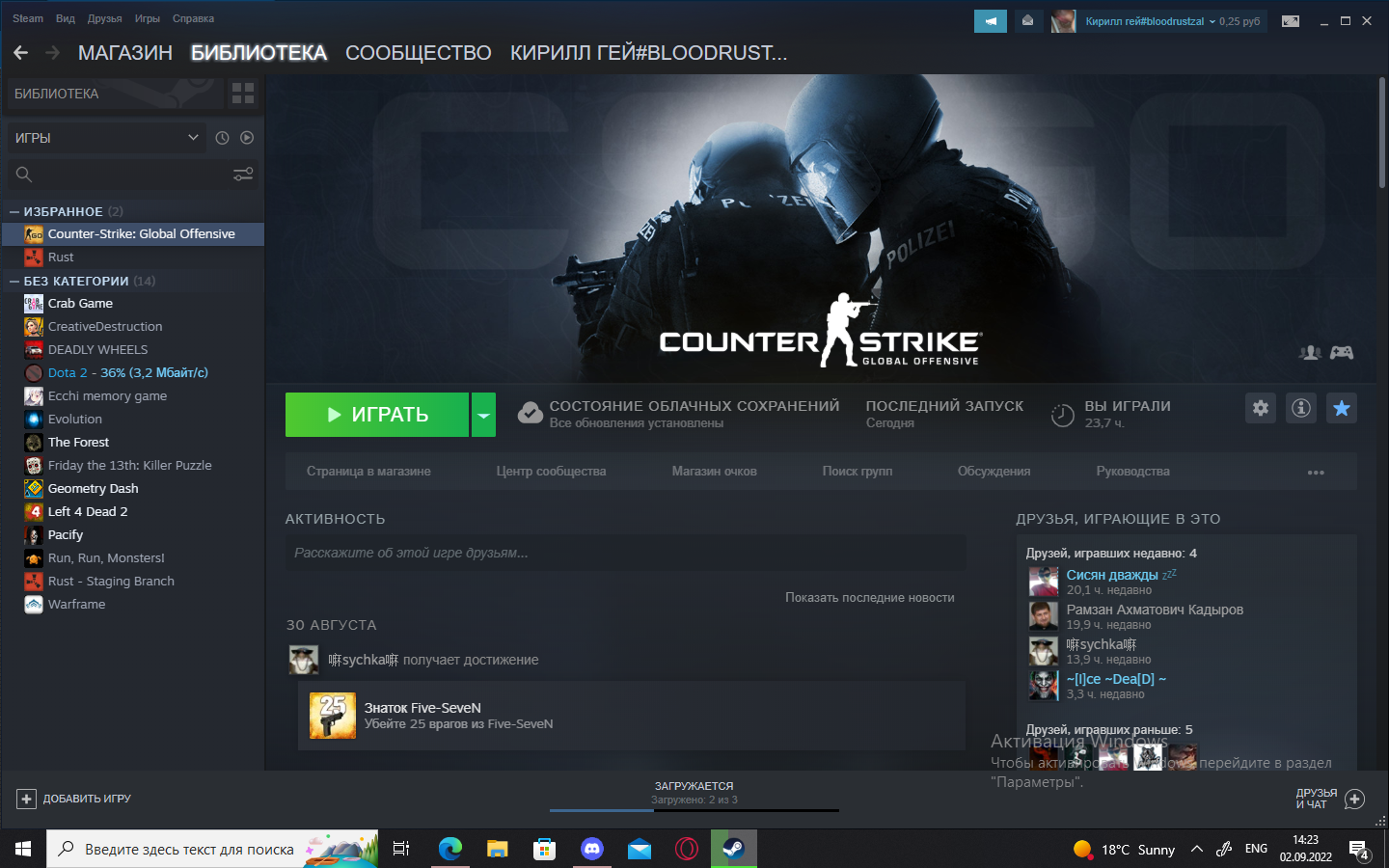The image size is (1389, 868).
Task: Open Магазин очков link
Action: (x=714, y=472)
